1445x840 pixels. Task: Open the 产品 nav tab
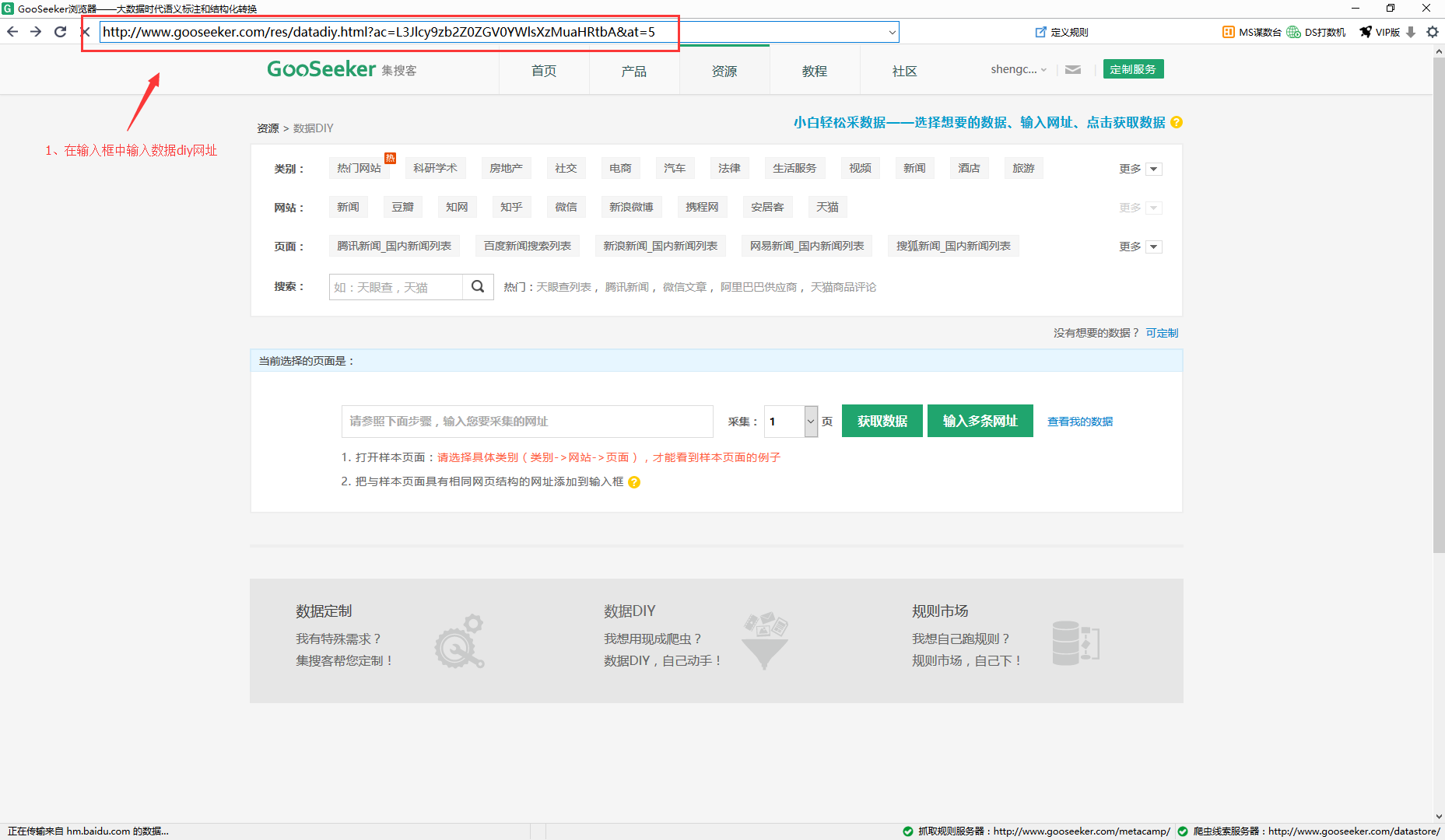click(x=634, y=71)
